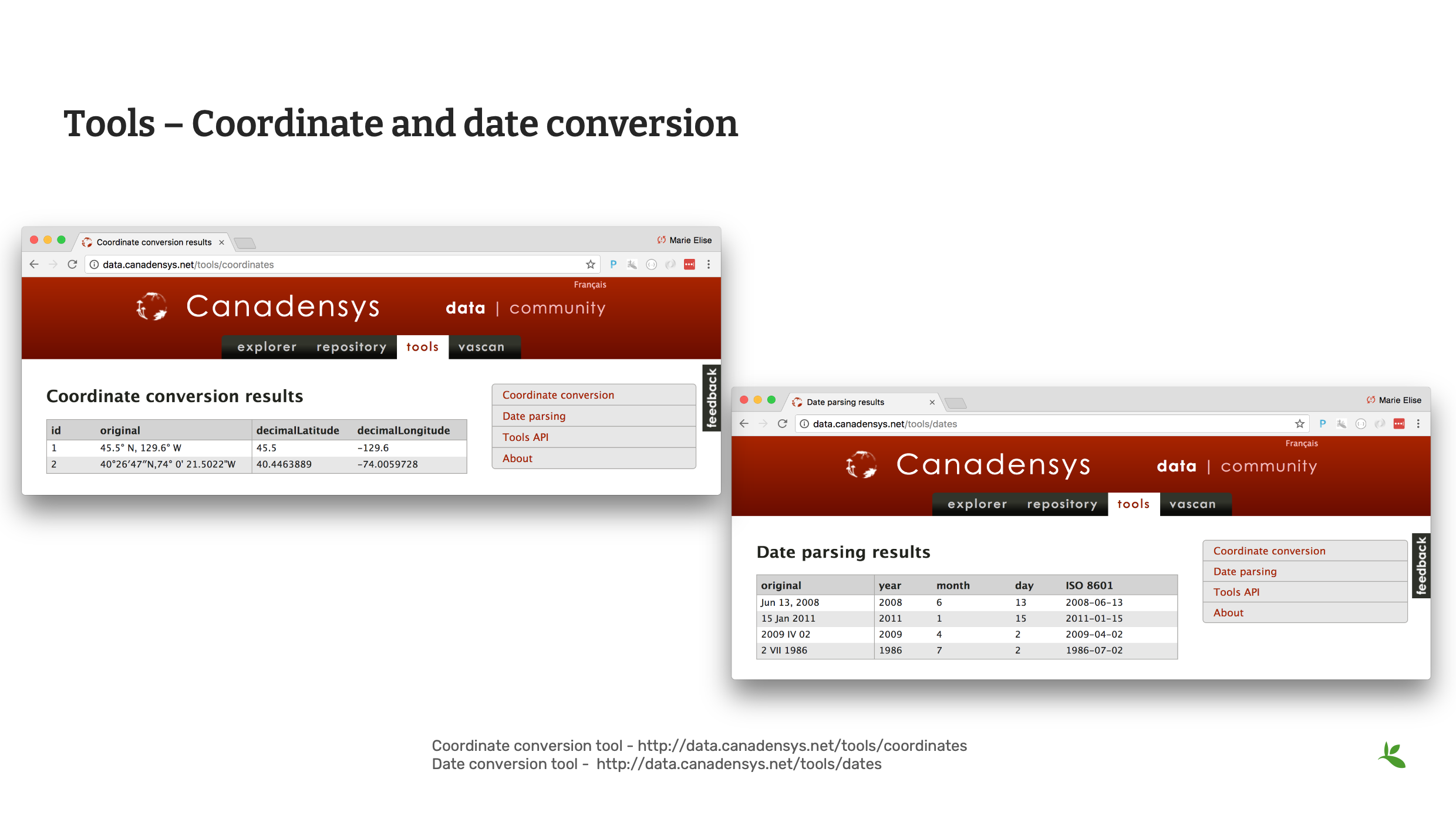The height and width of the screenshot is (819, 1456).
Task: Click the Marie Elise profile icon
Action: point(661,240)
